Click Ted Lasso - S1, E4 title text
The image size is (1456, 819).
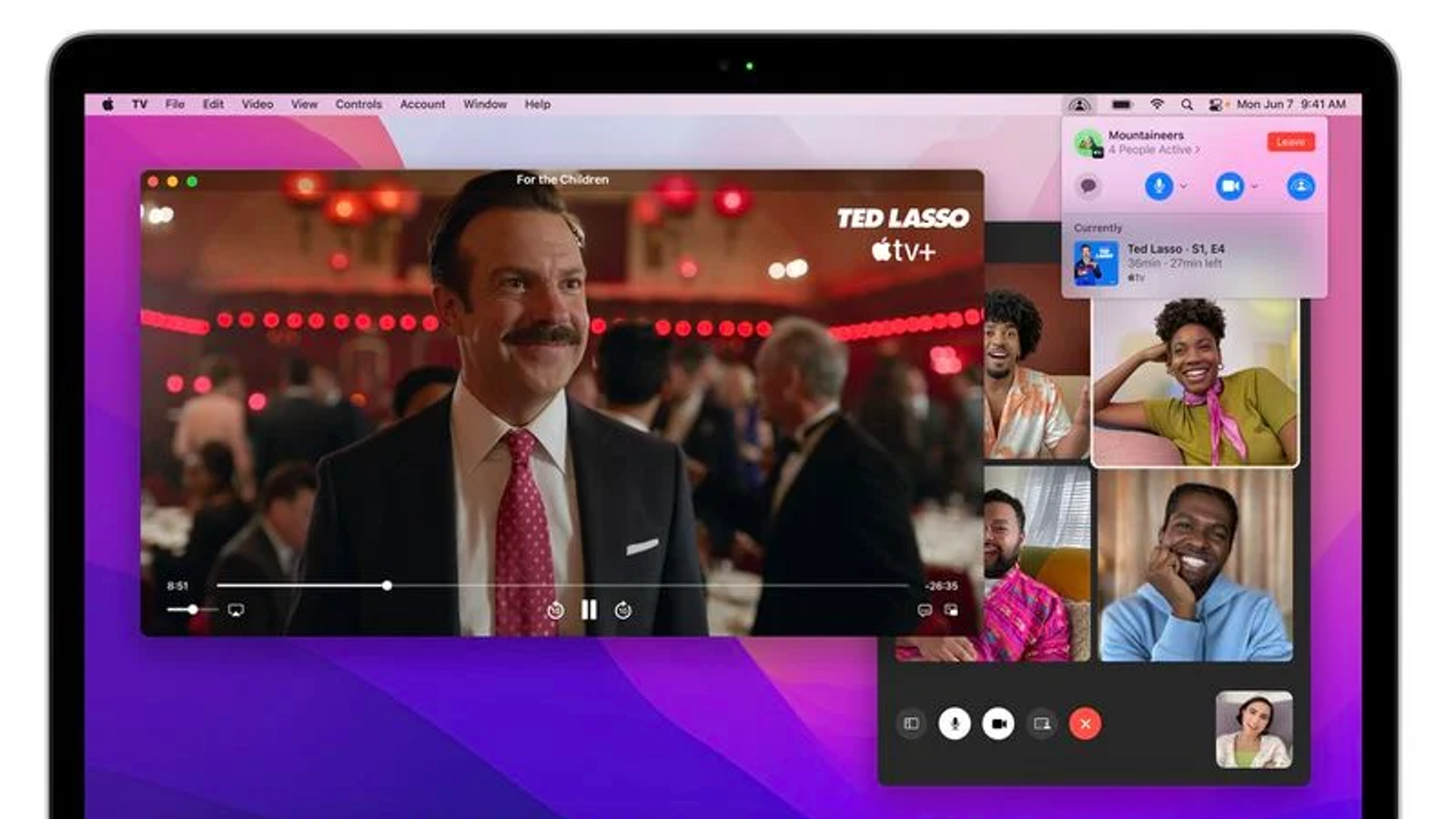point(1176,248)
